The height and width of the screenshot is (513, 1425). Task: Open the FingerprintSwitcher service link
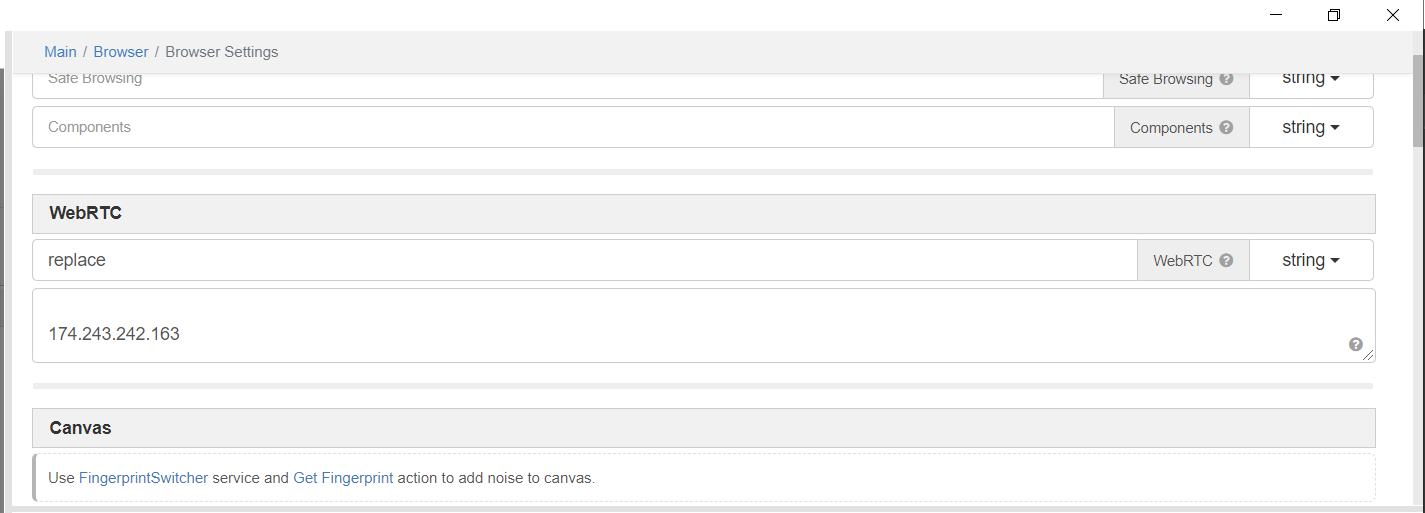click(x=143, y=478)
